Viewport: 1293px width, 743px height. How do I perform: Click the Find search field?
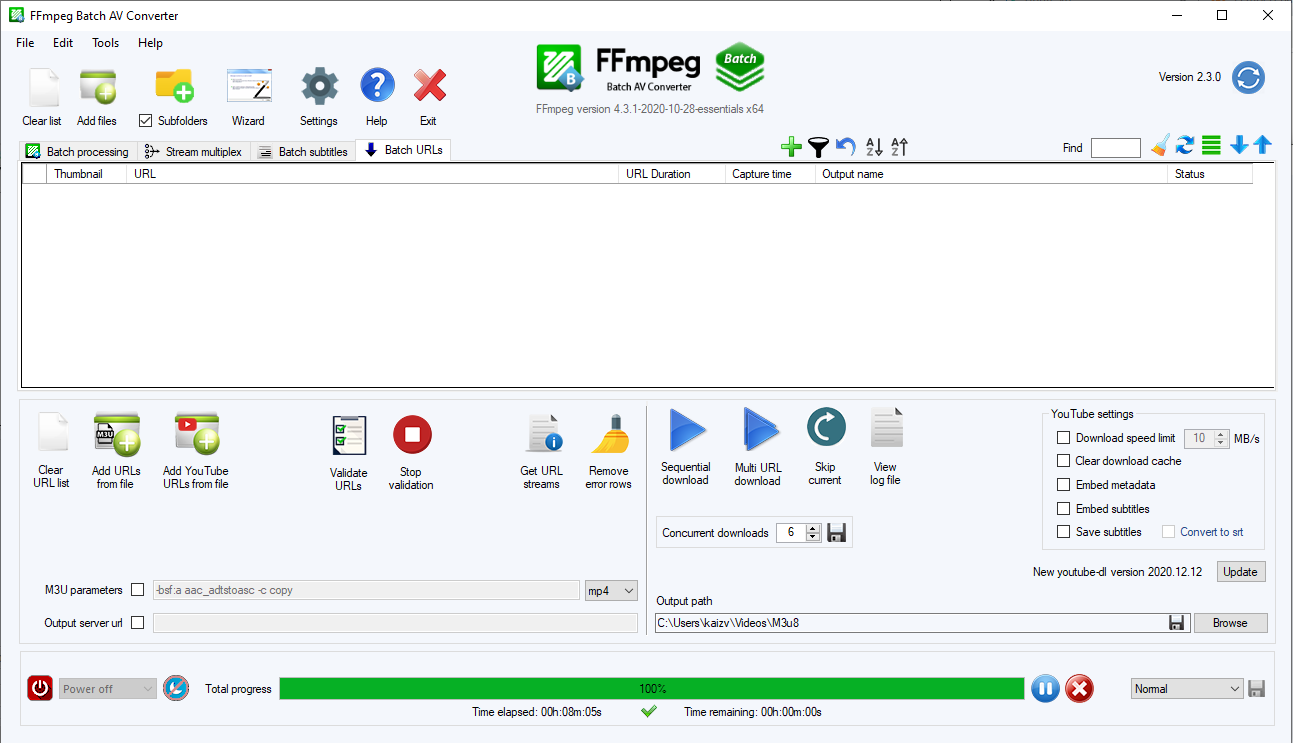[x=1116, y=148]
